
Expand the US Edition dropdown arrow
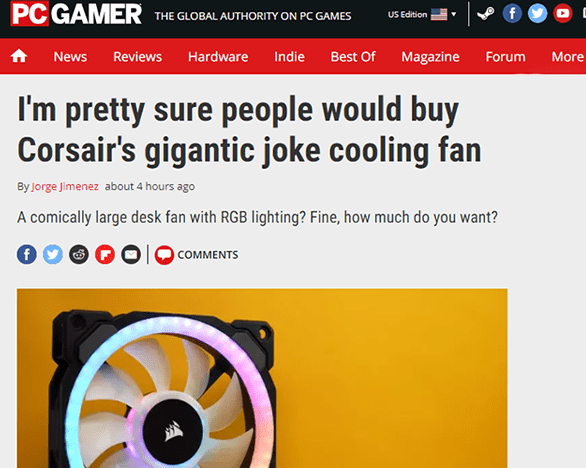click(454, 15)
